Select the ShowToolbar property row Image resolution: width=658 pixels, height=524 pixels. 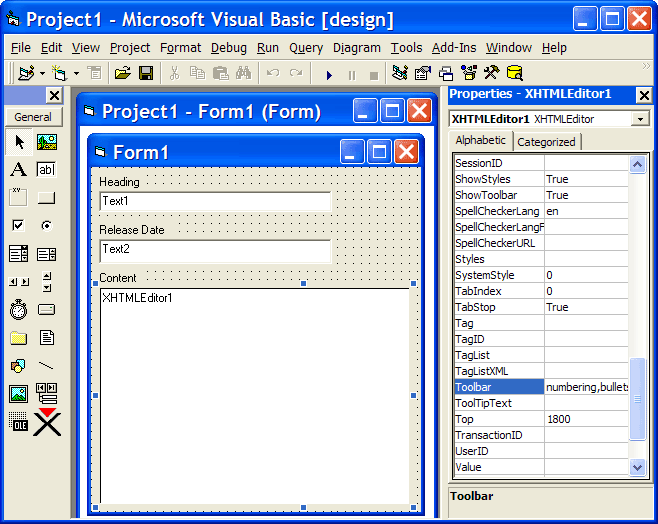[541, 195]
